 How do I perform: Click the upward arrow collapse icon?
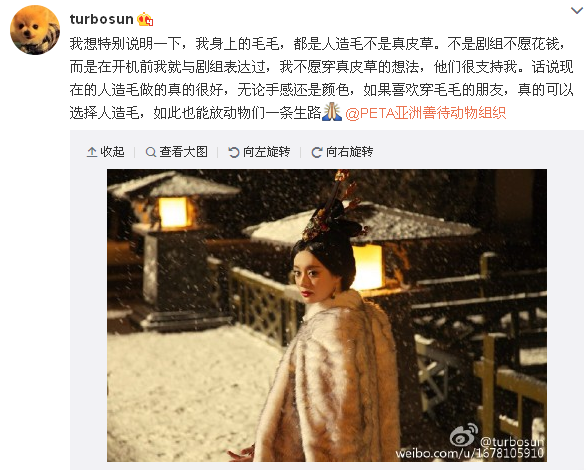(x=92, y=152)
